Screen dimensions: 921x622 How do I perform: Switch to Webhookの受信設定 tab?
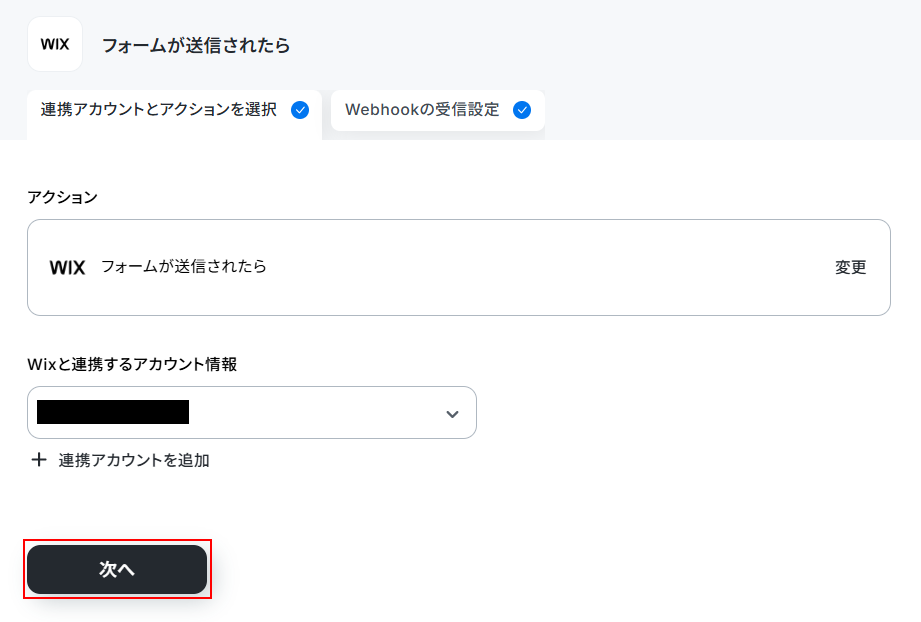(438, 110)
